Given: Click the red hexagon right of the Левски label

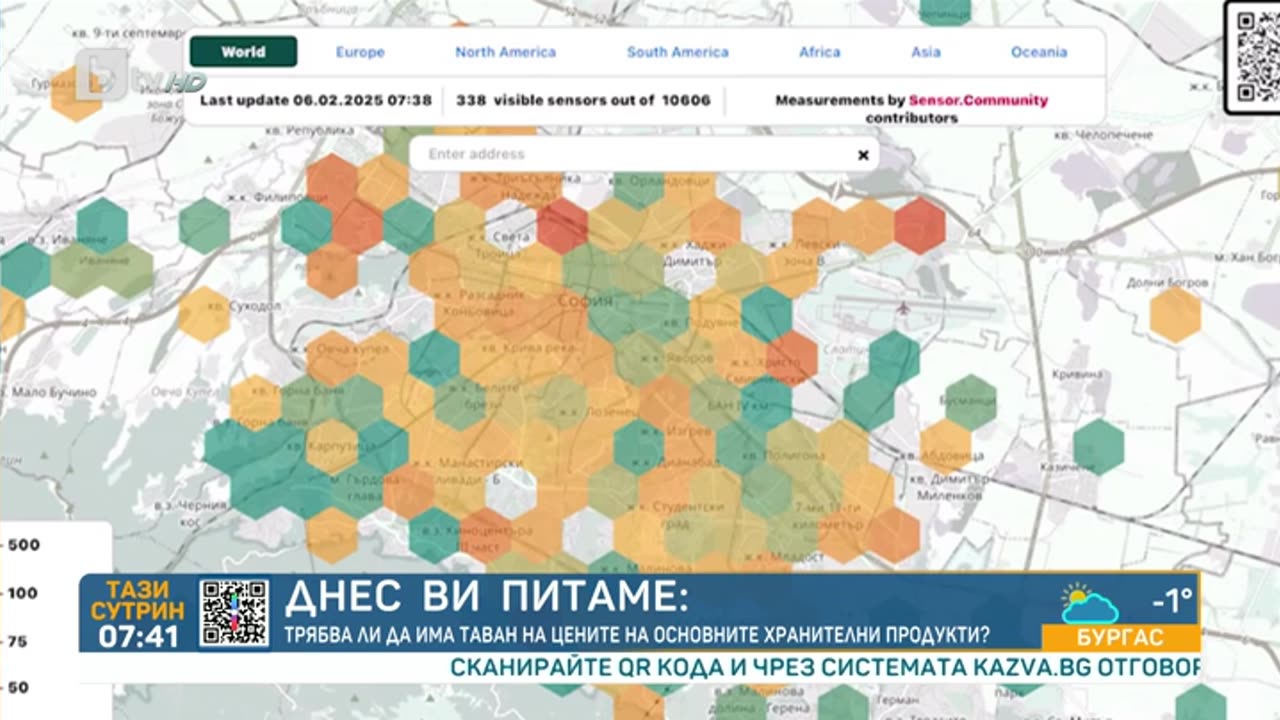Looking at the screenshot, I should click(x=920, y=226).
